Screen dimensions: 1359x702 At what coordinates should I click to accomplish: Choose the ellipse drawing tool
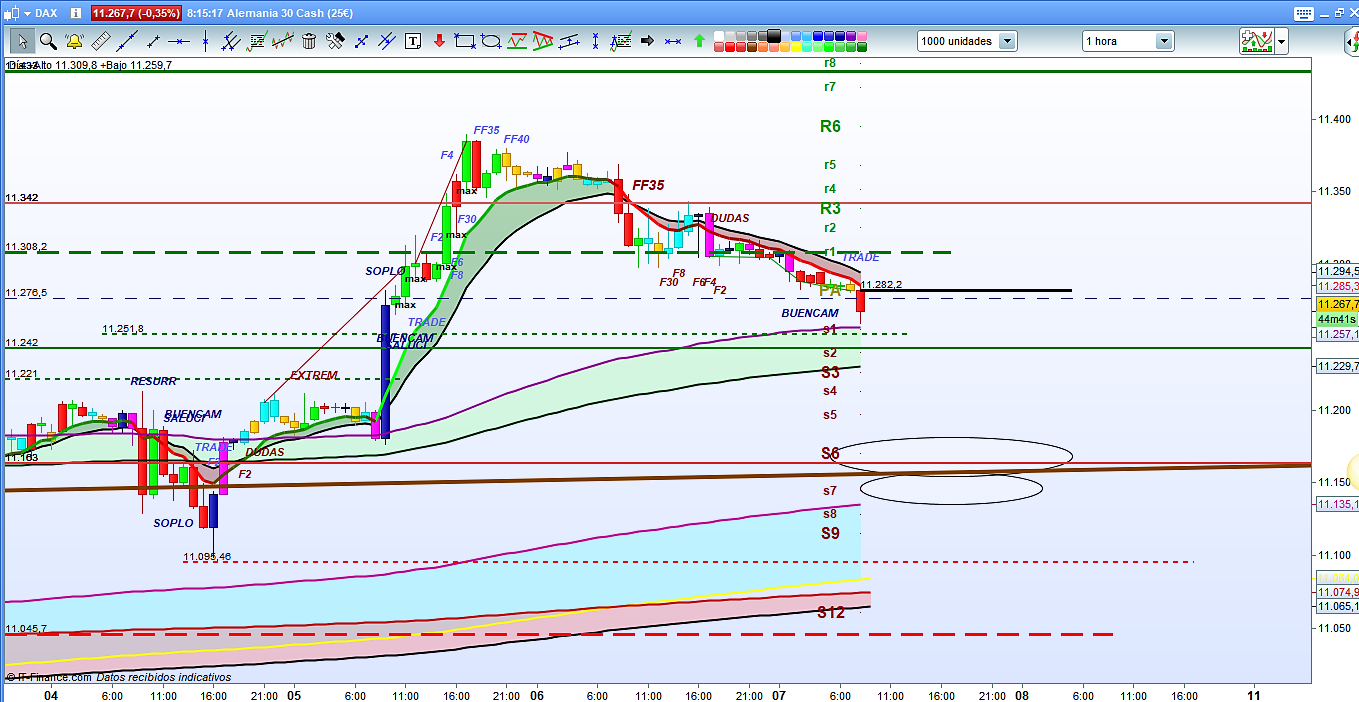491,41
